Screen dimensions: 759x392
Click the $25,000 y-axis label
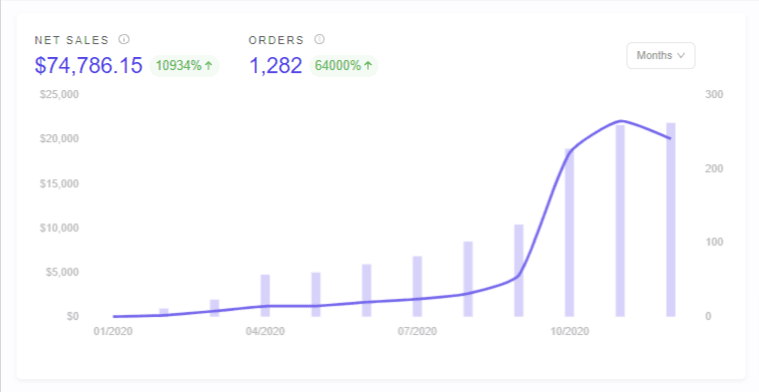pyautogui.click(x=59, y=94)
